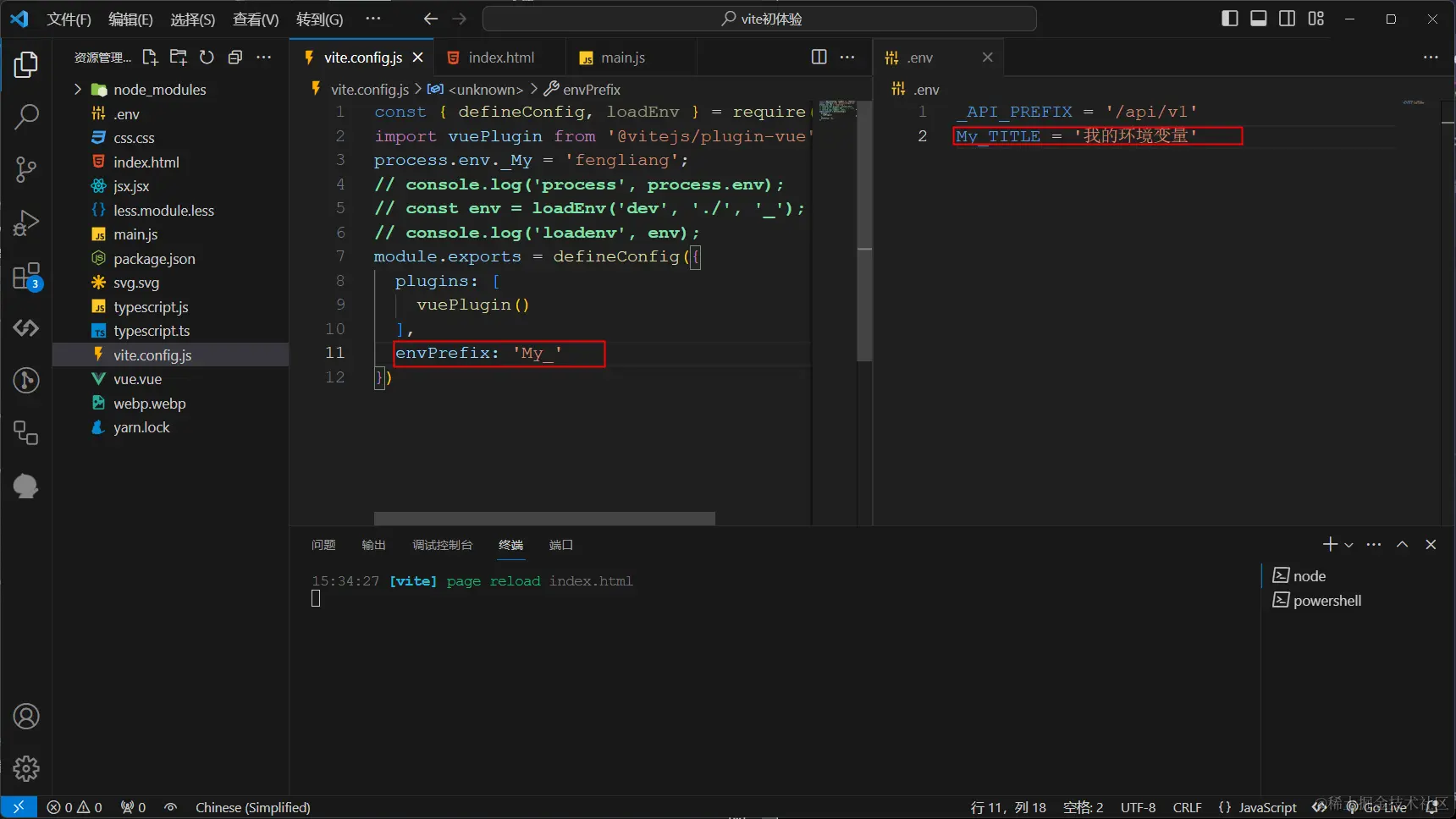Click the vite.config.js breadcrumb item
The image size is (1456, 819).
point(361,90)
